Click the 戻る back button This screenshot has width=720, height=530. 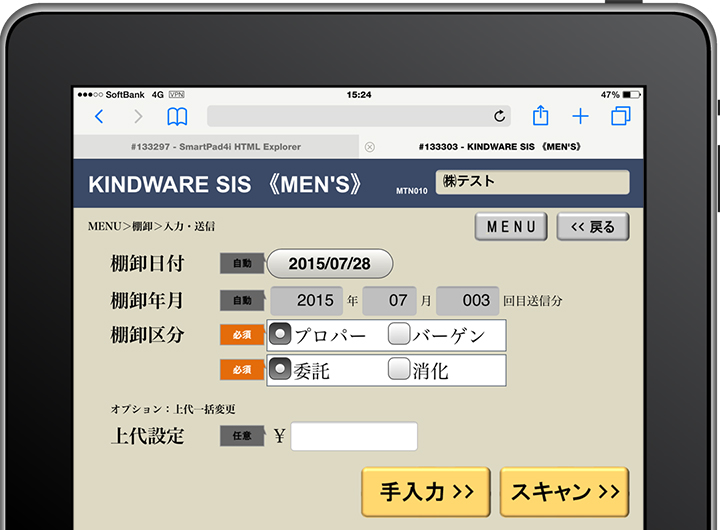point(593,226)
